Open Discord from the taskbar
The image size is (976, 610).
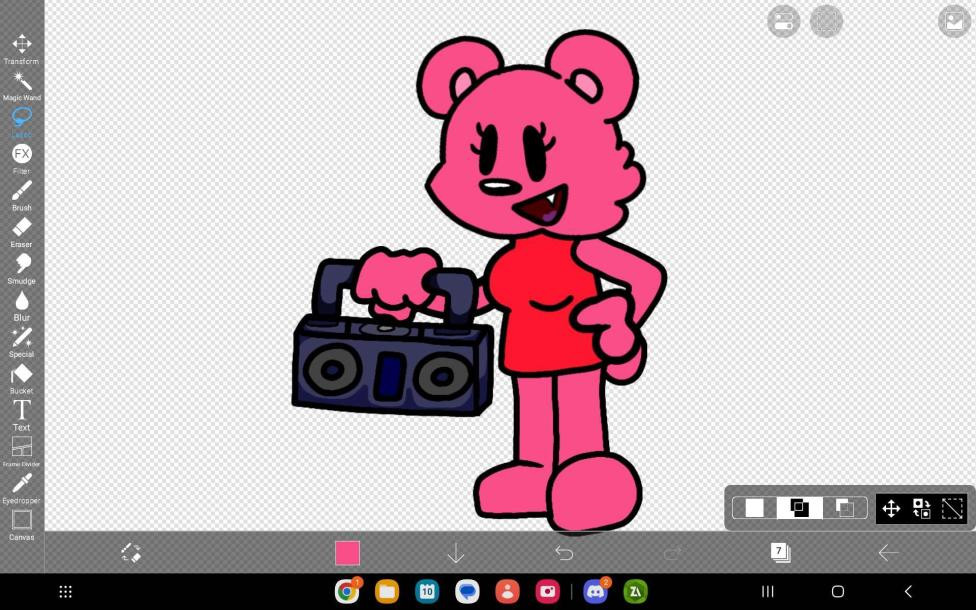point(595,592)
